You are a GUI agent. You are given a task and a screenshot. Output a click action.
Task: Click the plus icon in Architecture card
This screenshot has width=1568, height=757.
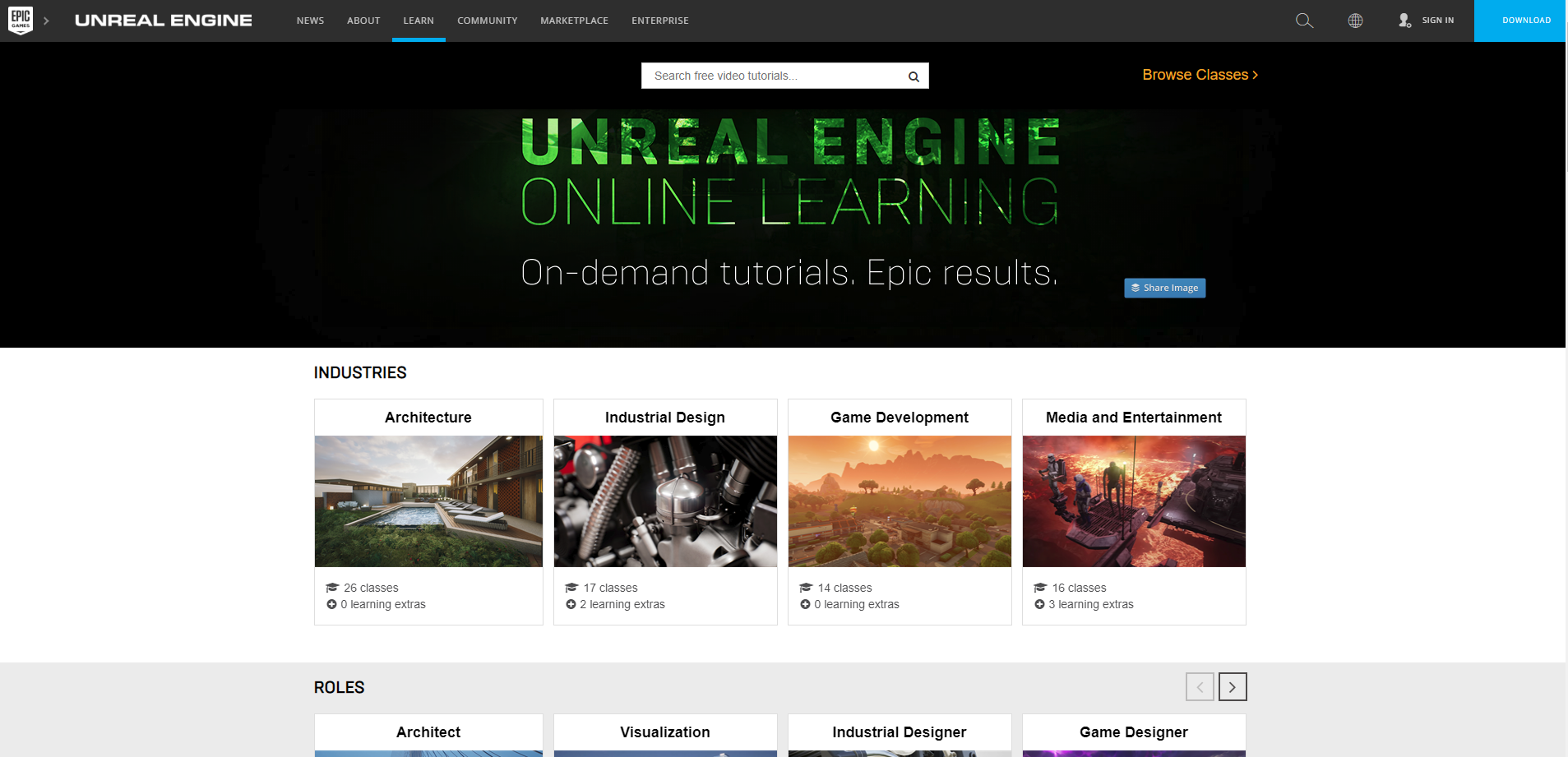coord(331,604)
